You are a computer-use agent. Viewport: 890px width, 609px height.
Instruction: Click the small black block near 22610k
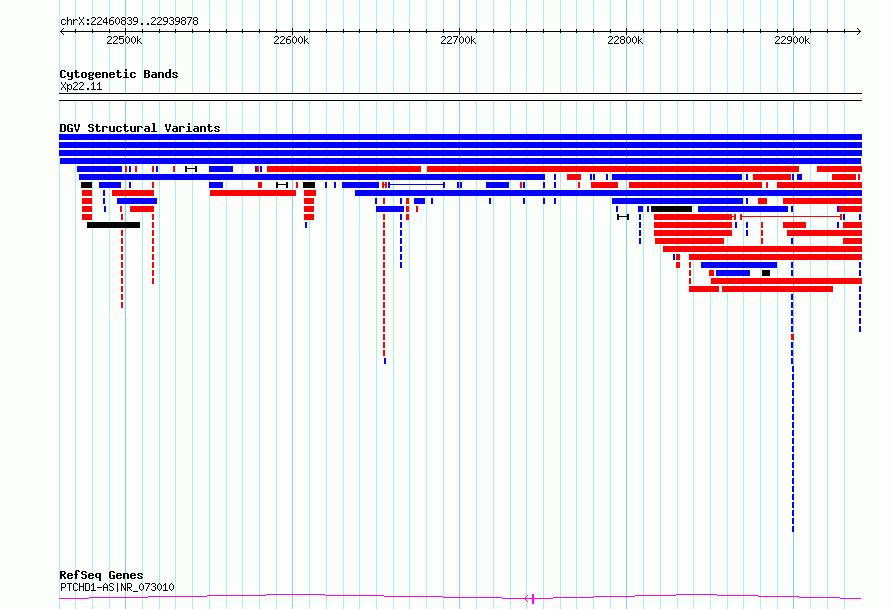(x=309, y=185)
